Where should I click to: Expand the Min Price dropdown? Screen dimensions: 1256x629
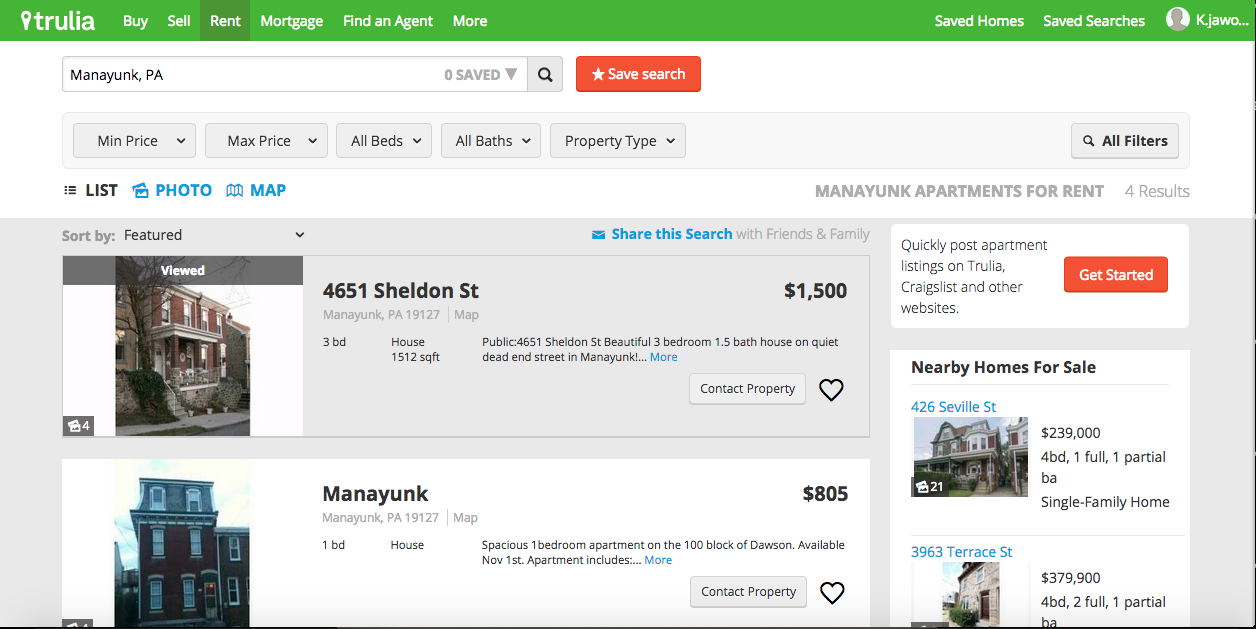[x=134, y=141]
